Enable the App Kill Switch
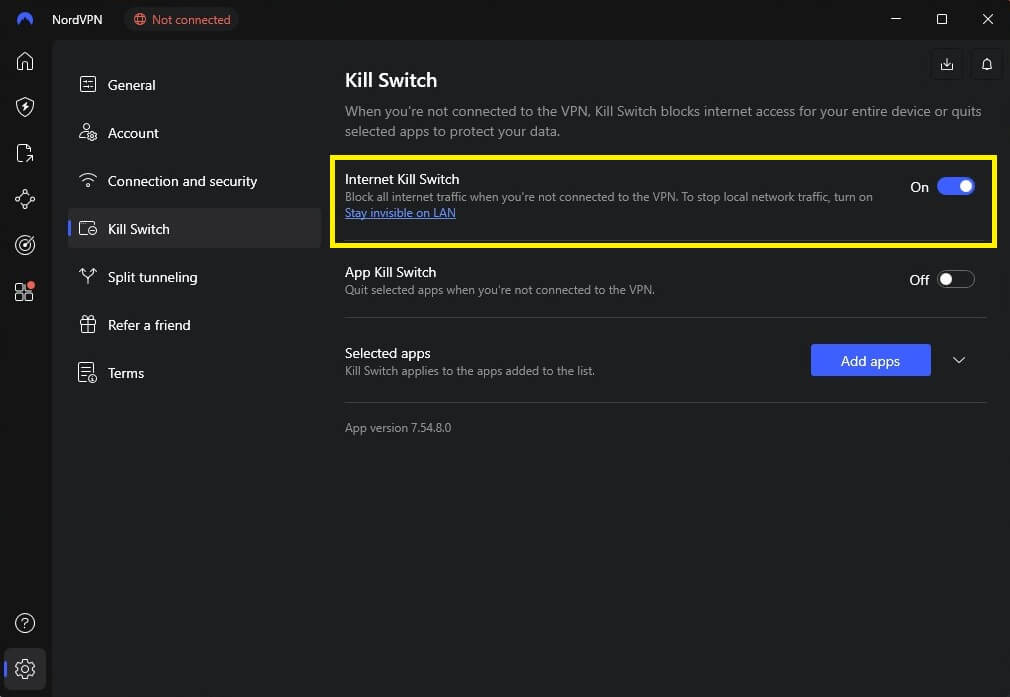Viewport: 1010px width, 697px height. coord(955,279)
